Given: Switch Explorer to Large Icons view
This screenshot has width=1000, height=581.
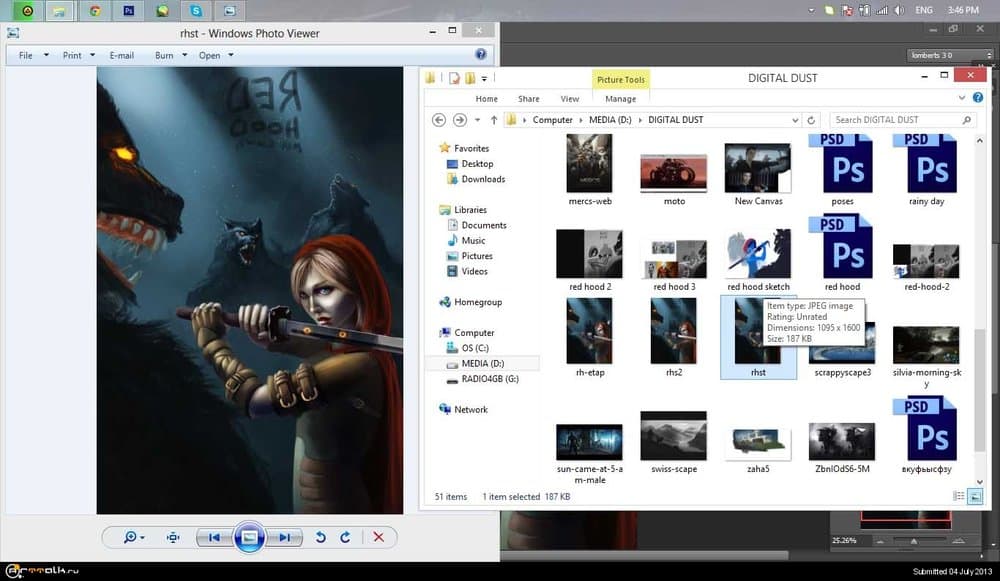Looking at the screenshot, I should coord(974,496).
